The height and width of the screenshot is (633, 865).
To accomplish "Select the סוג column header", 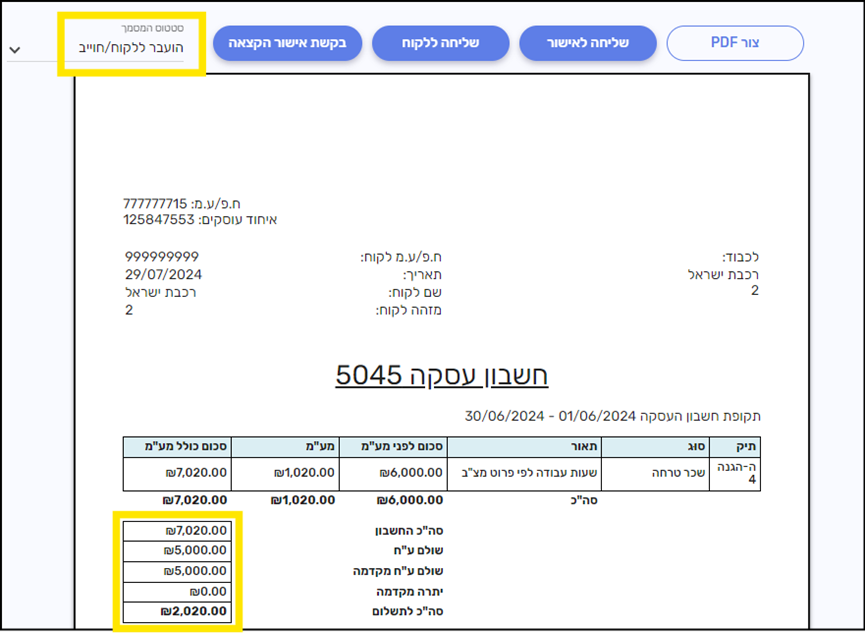I will point(666,447).
